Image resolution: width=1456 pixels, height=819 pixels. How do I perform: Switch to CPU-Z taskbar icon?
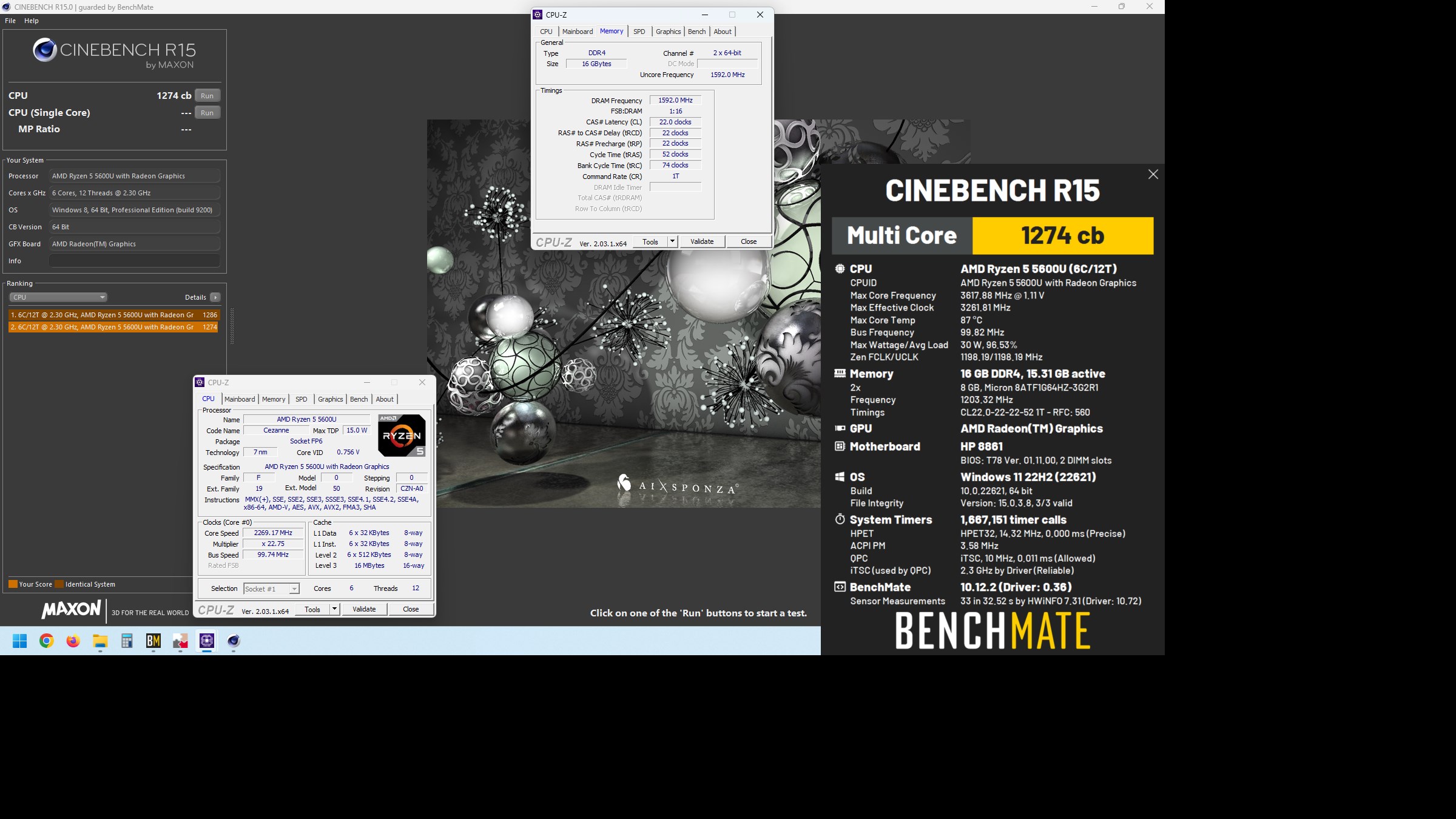(207, 641)
